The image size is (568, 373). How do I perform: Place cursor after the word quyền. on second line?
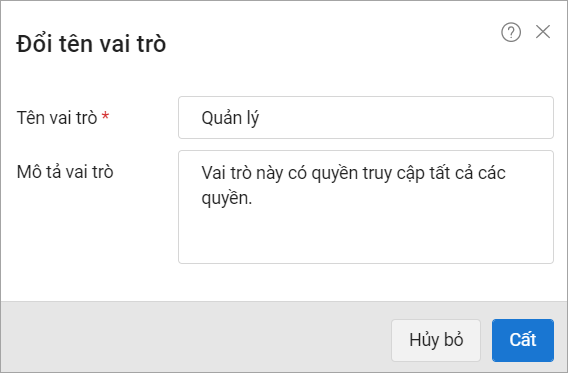tap(253, 198)
